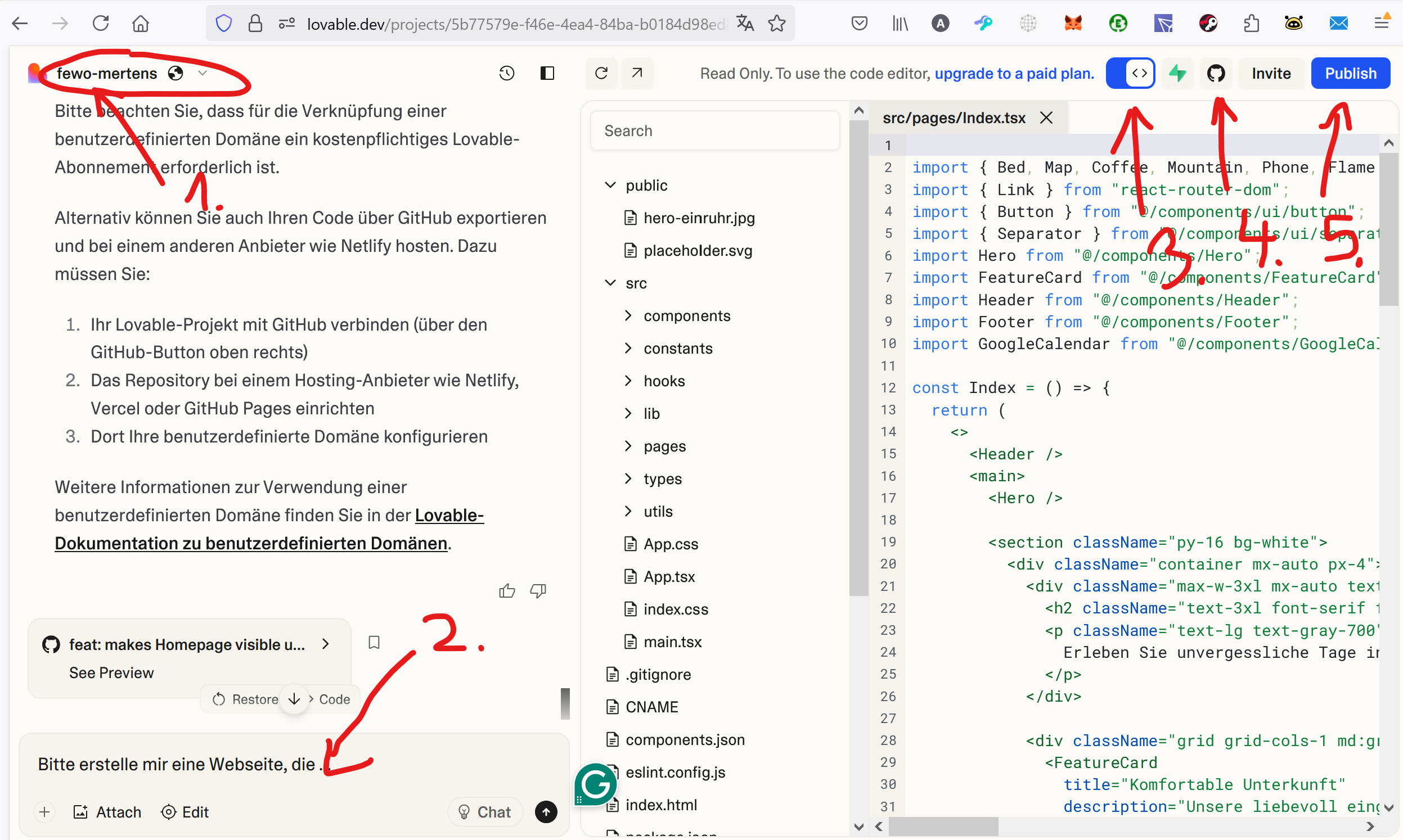The width and height of the screenshot is (1403, 840).
Task: Open App.css file
Action: [x=661, y=544]
